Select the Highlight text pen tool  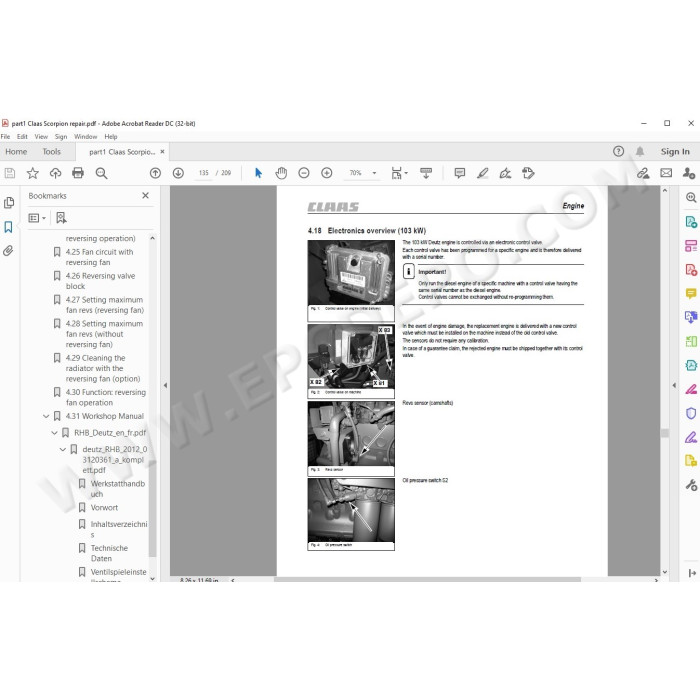(x=483, y=173)
